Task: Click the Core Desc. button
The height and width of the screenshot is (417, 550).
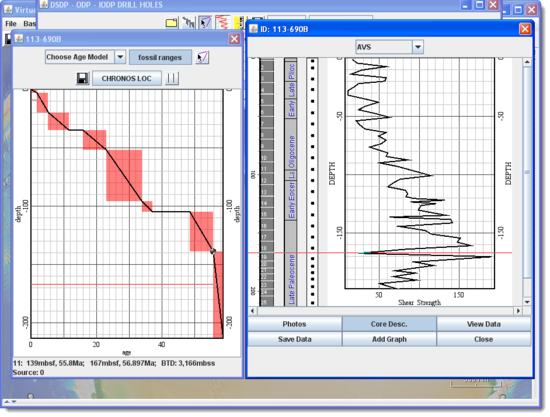Action: pos(389,324)
